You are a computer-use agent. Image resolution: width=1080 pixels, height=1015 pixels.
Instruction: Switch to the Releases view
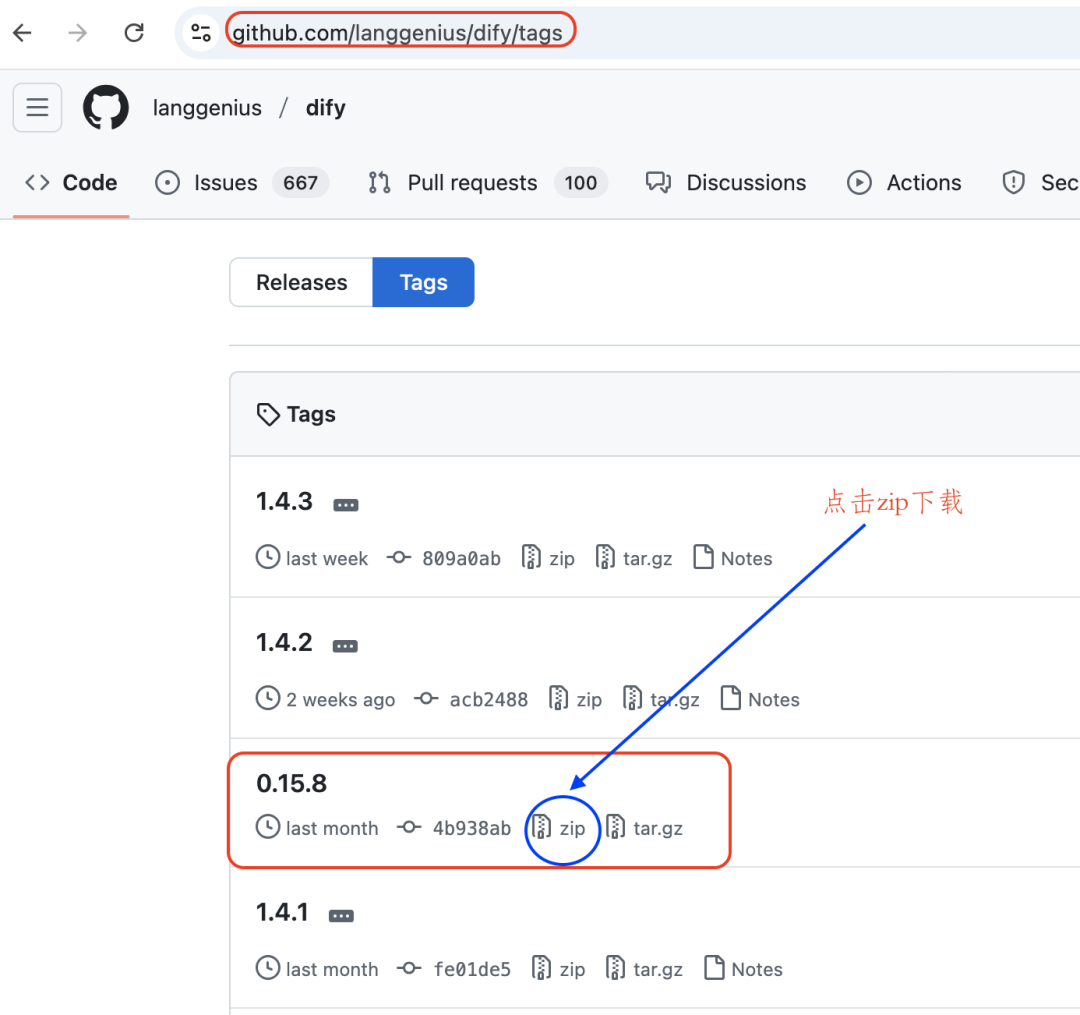pos(302,282)
